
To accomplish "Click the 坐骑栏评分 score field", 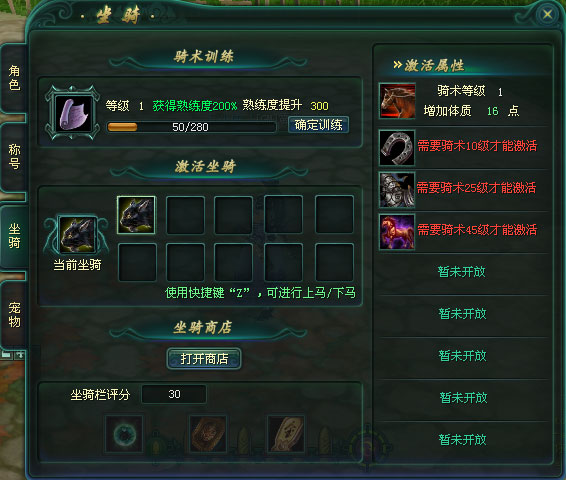I will tap(174, 394).
